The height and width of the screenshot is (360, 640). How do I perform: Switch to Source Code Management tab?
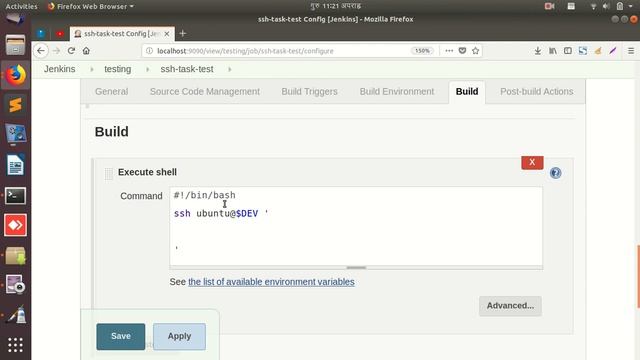pyautogui.click(x=205, y=91)
